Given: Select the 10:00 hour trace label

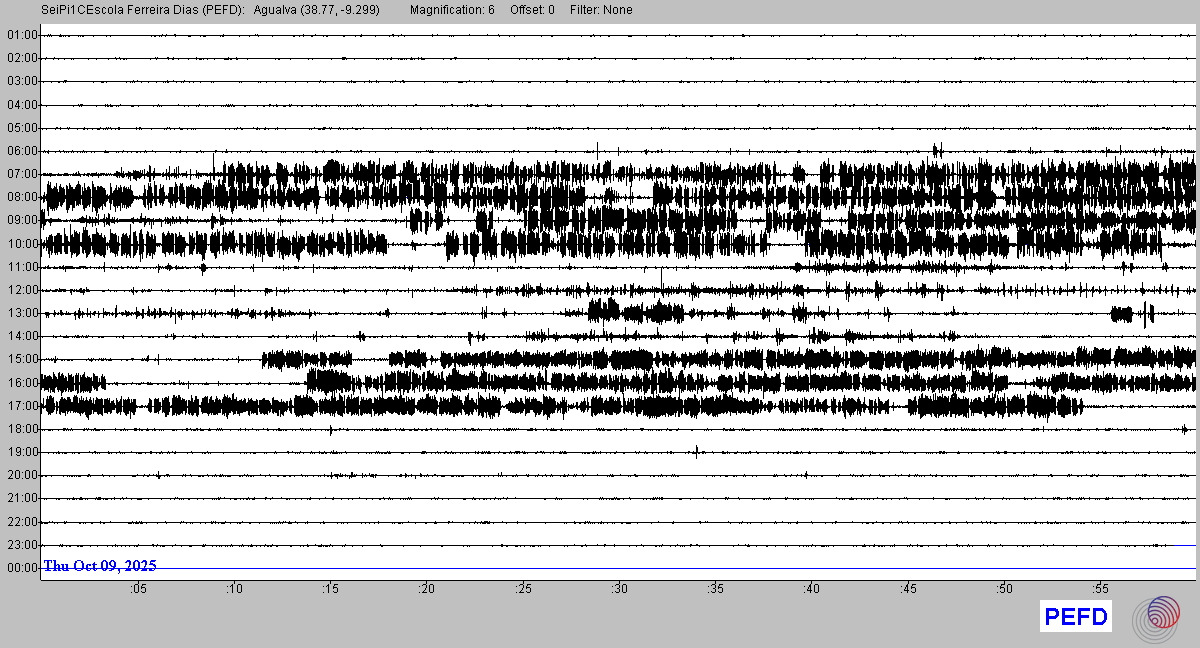Looking at the screenshot, I should click(x=21, y=244).
